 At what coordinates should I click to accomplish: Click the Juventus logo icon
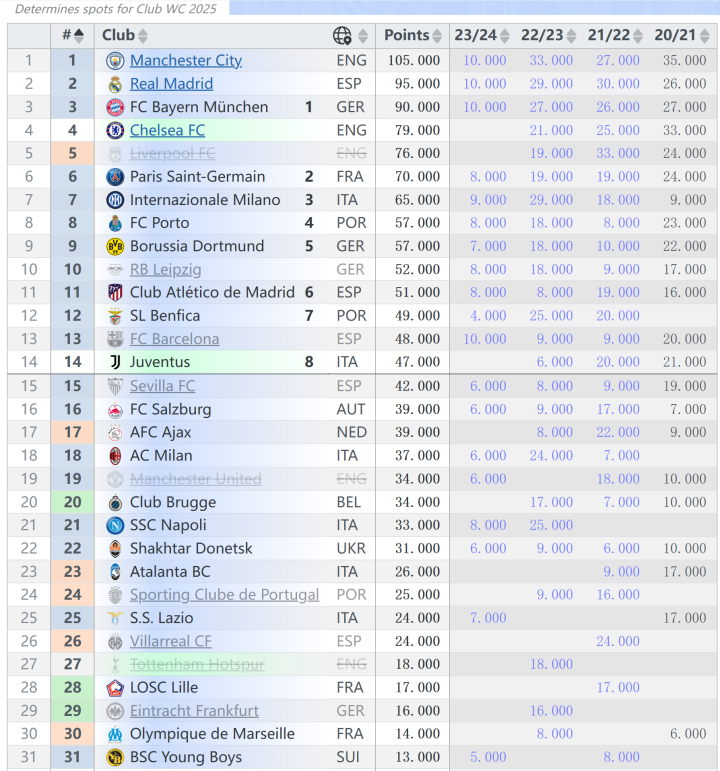115,362
